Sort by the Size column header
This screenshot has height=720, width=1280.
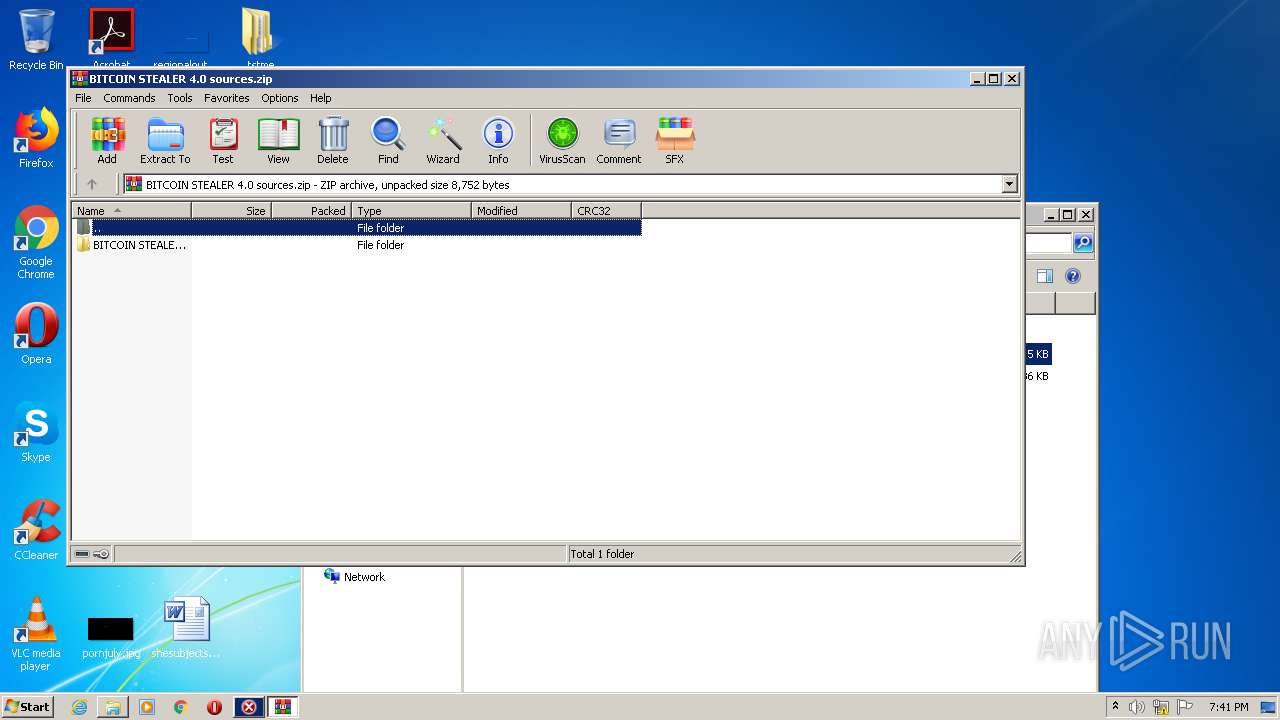click(x=232, y=211)
